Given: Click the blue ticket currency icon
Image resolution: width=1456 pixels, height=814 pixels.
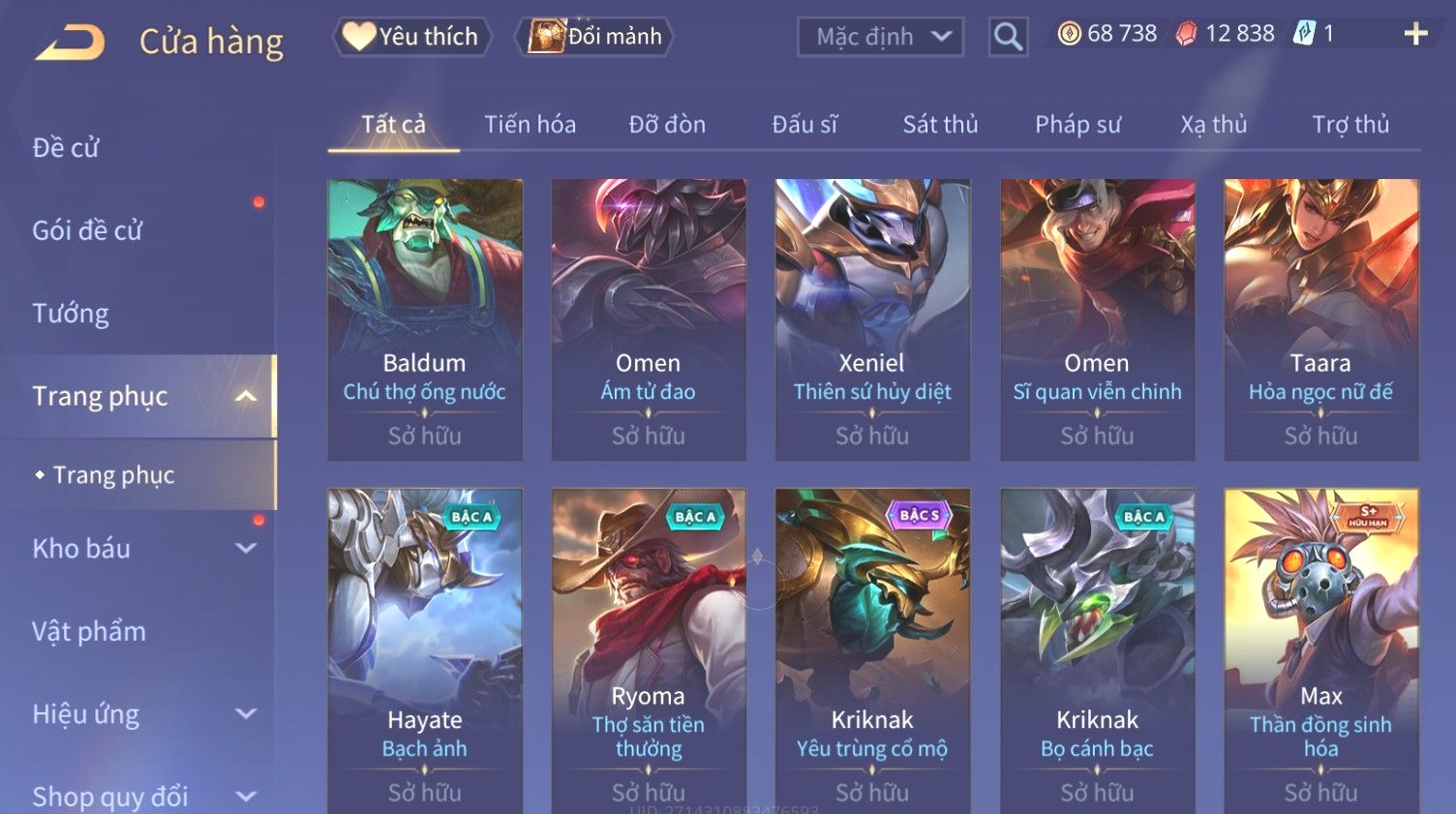Looking at the screenshot, I should tap(1304, 34).
